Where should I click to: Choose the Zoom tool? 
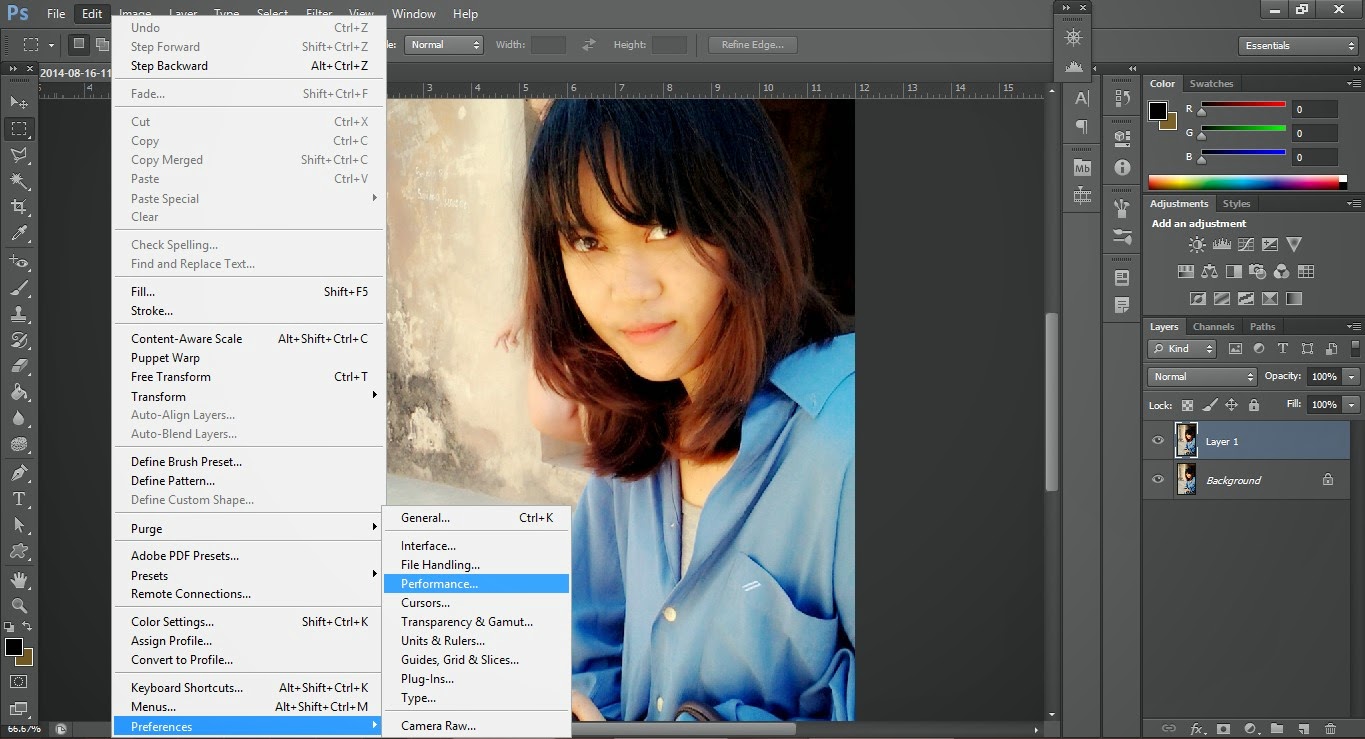(x=19, y=605)
